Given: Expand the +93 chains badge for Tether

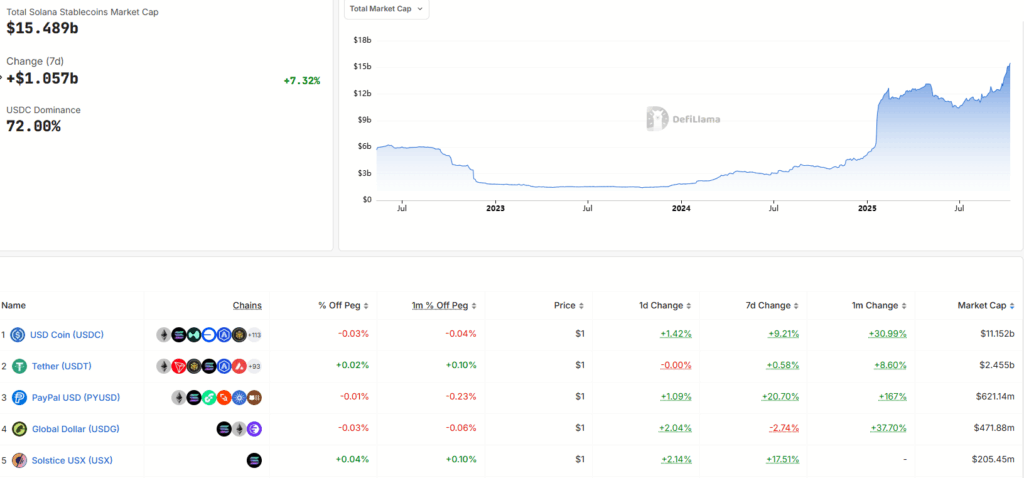Looking at the screenshot, I should [x=254, y=366].
